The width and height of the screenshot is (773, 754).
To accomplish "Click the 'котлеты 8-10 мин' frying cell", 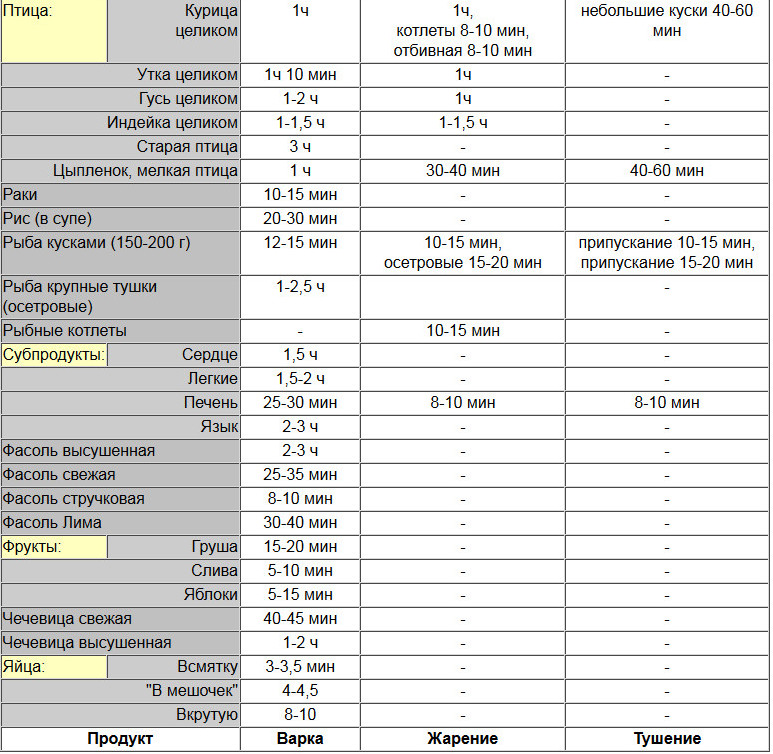I will [462, 31].
